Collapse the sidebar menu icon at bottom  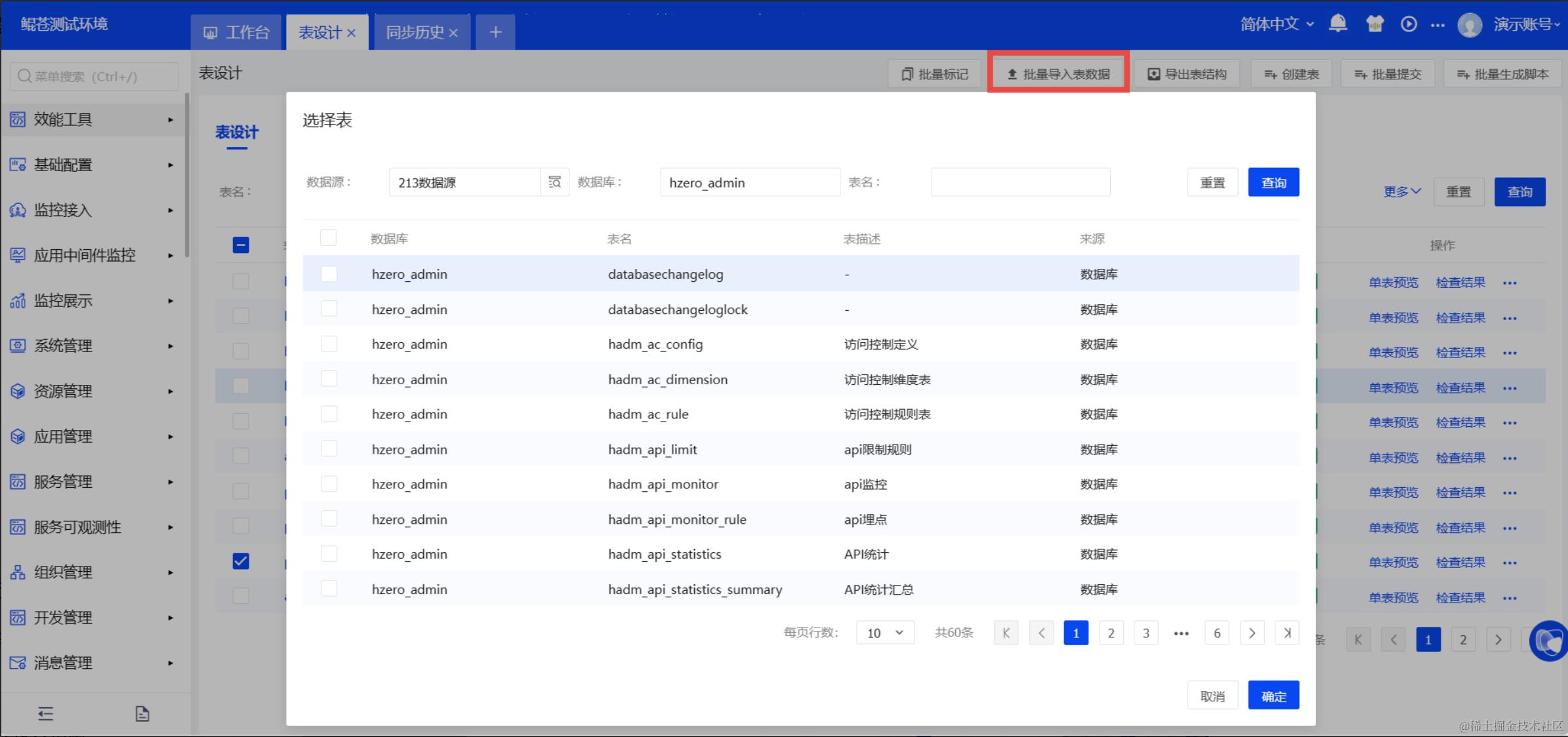point(45,713)
